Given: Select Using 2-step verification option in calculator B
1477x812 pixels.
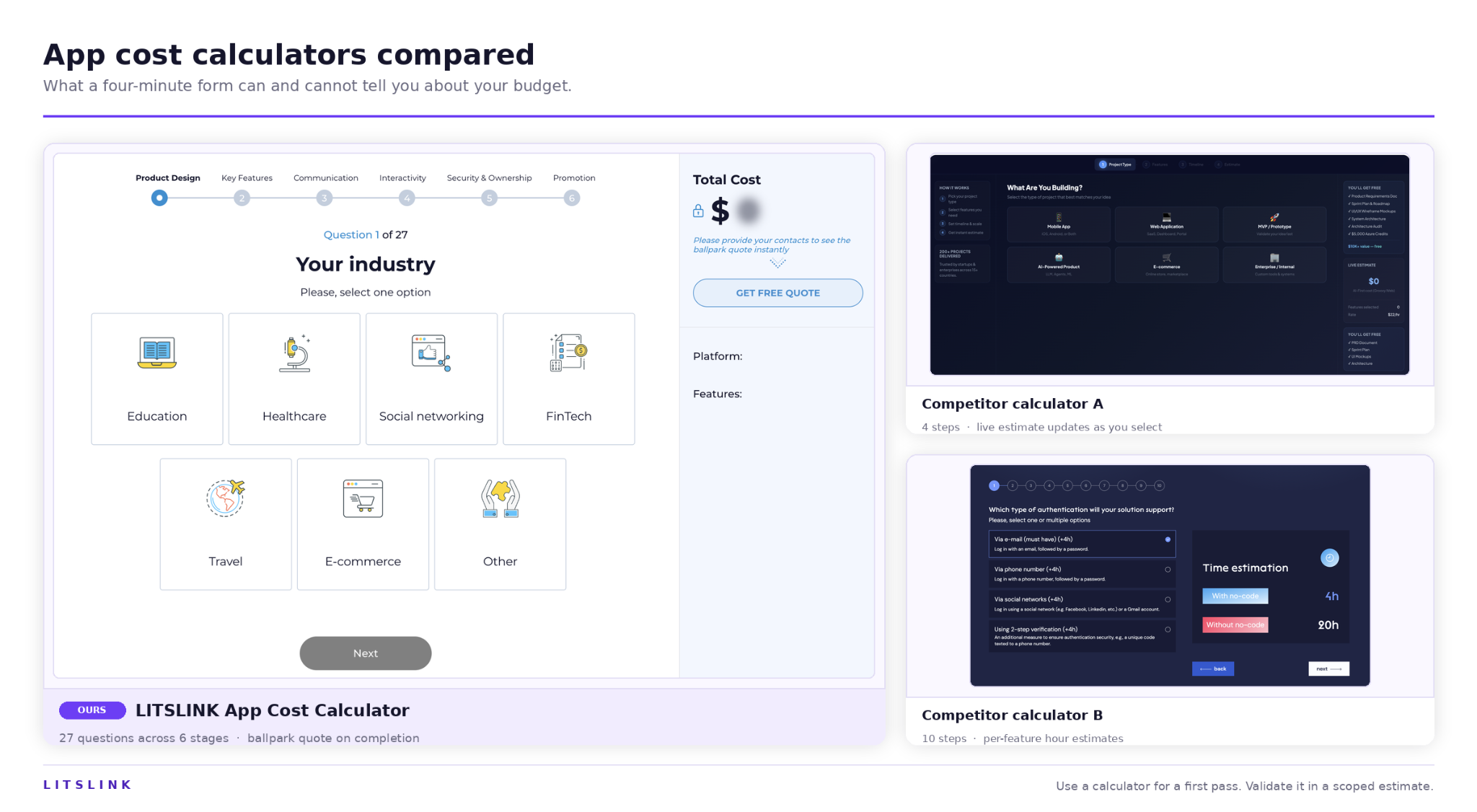Looking at the screenshot, I should 1082,636.
